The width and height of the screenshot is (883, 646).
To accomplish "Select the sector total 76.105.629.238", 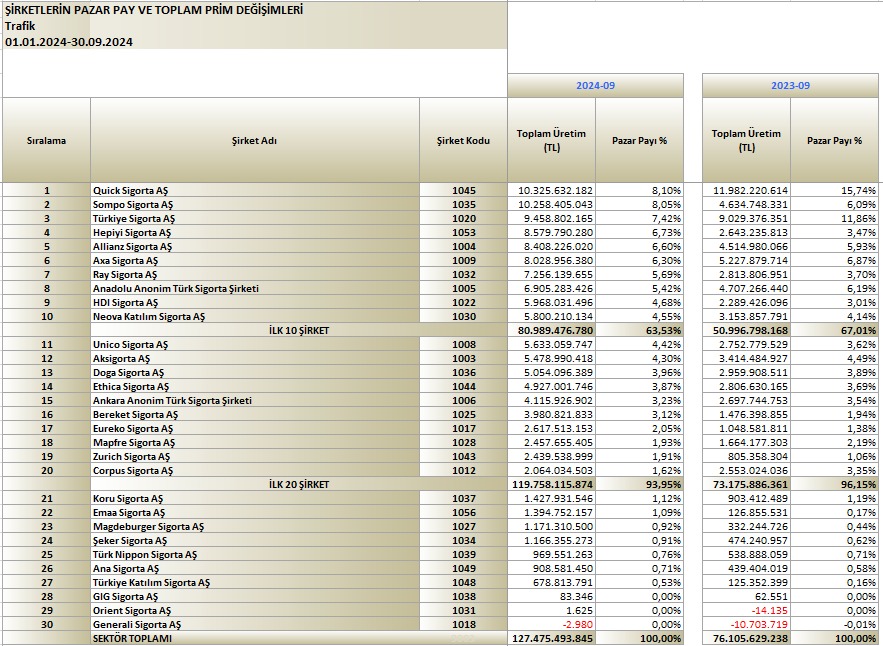I will [747, 638].
